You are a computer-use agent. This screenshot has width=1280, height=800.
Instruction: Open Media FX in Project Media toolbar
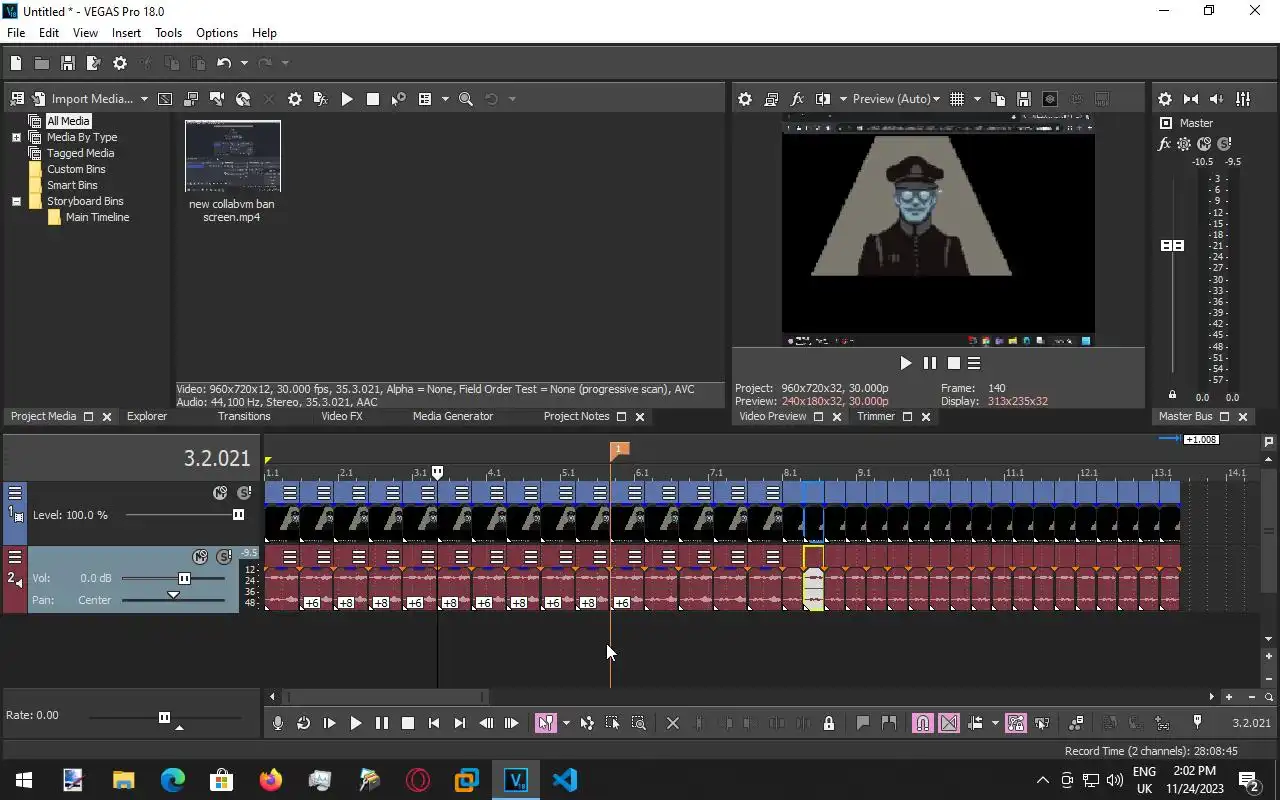(x=320, y=99)
